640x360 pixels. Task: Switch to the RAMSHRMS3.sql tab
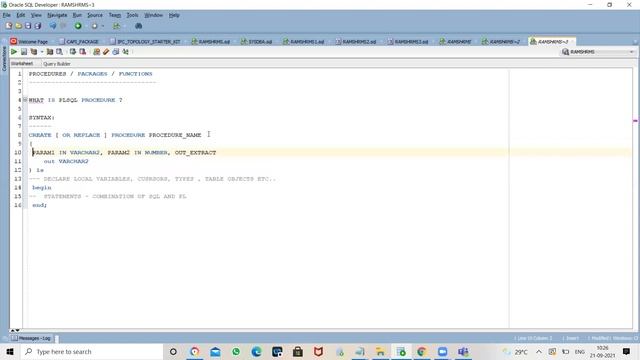pyautogui.click(x=408, y=42)
